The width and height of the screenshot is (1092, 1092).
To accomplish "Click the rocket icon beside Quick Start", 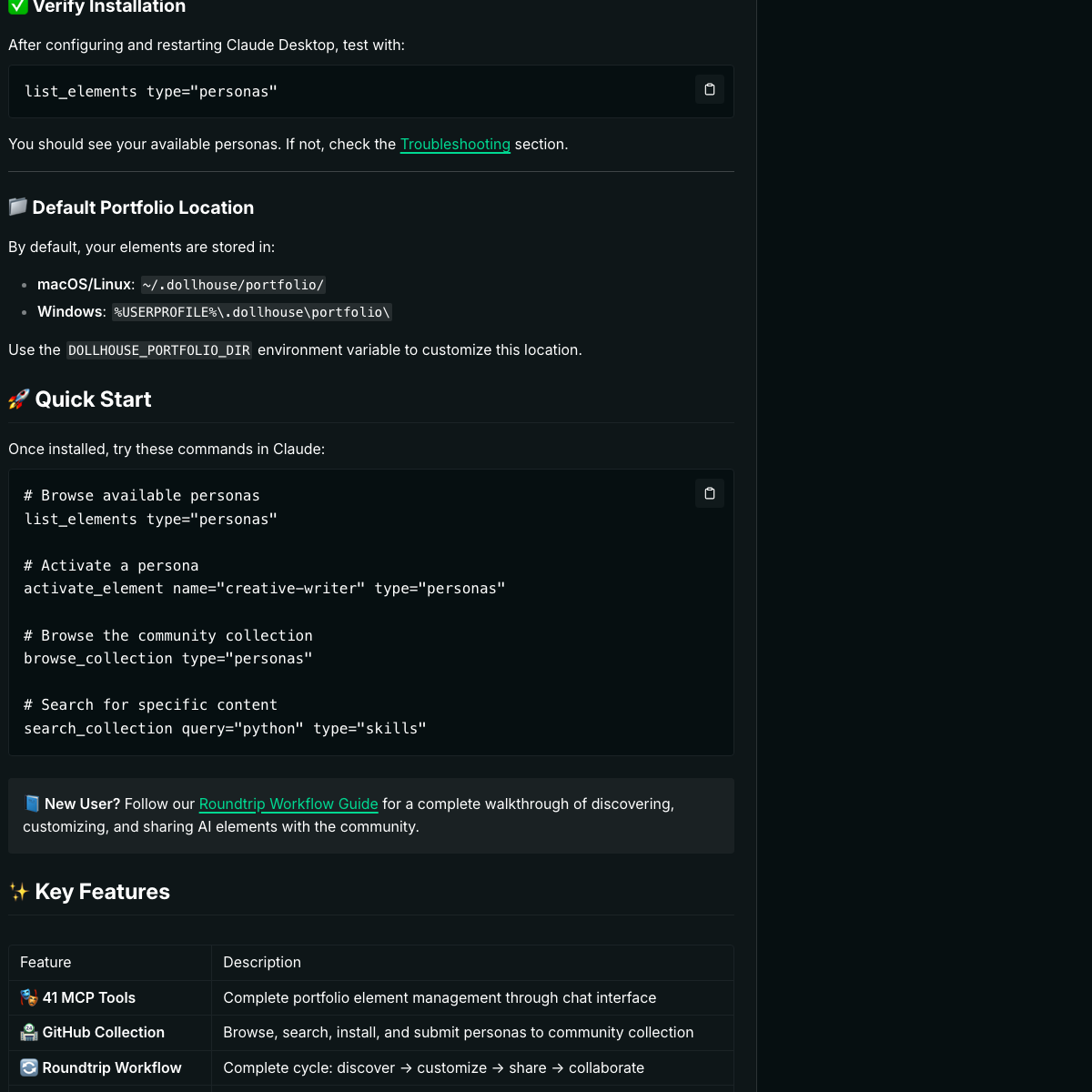I will point(19,399).
